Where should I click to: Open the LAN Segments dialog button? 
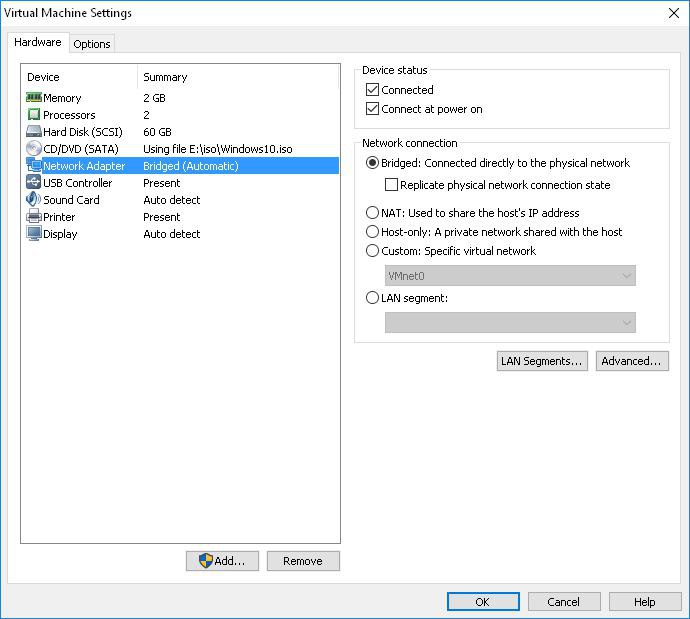pos(542,361)
